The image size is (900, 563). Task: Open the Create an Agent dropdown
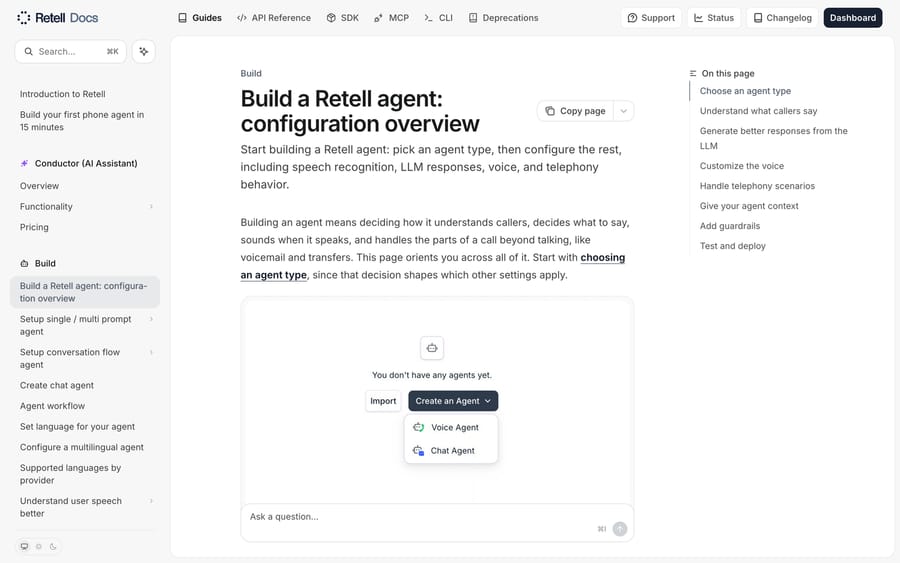pos(453,401)
